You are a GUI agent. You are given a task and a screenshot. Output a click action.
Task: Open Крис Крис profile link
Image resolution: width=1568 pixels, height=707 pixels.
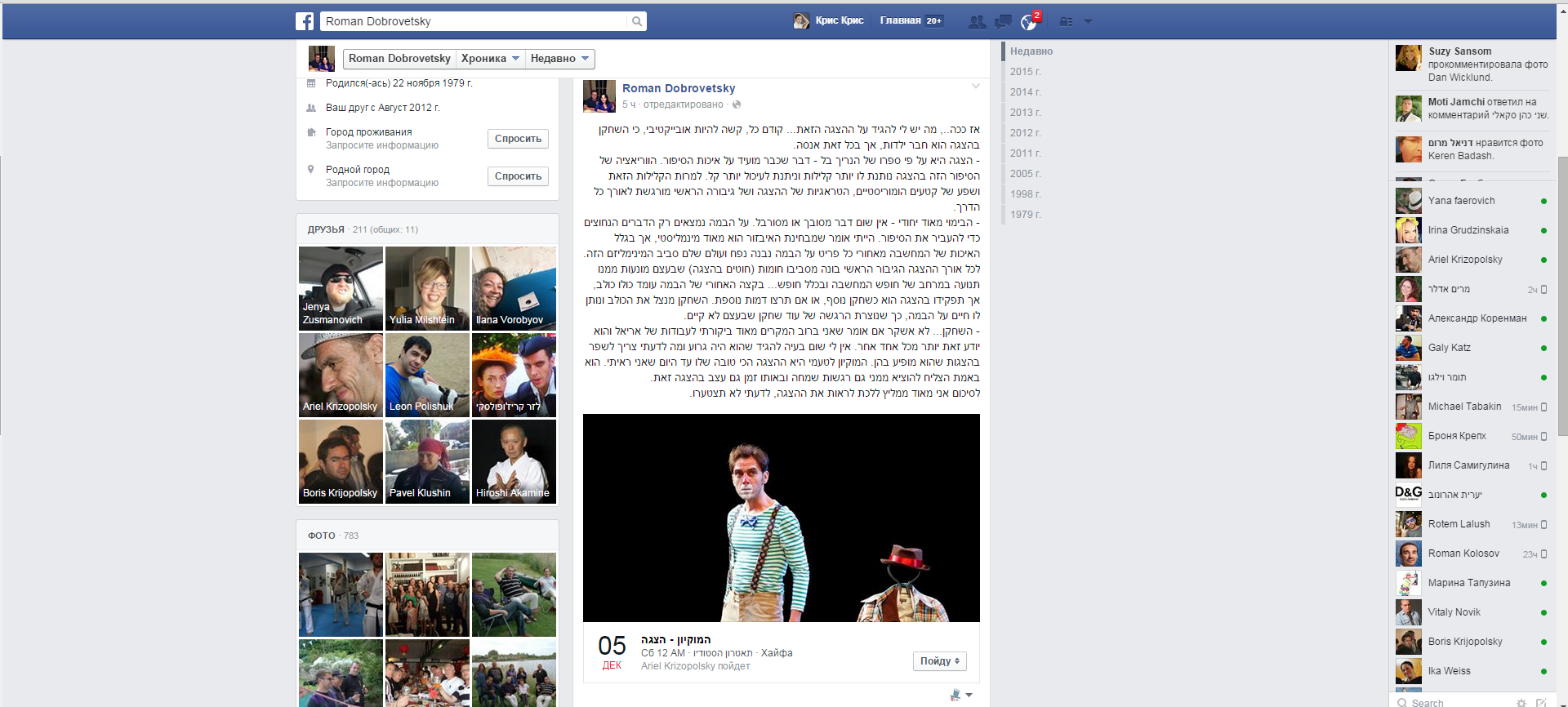coord(839,21)
